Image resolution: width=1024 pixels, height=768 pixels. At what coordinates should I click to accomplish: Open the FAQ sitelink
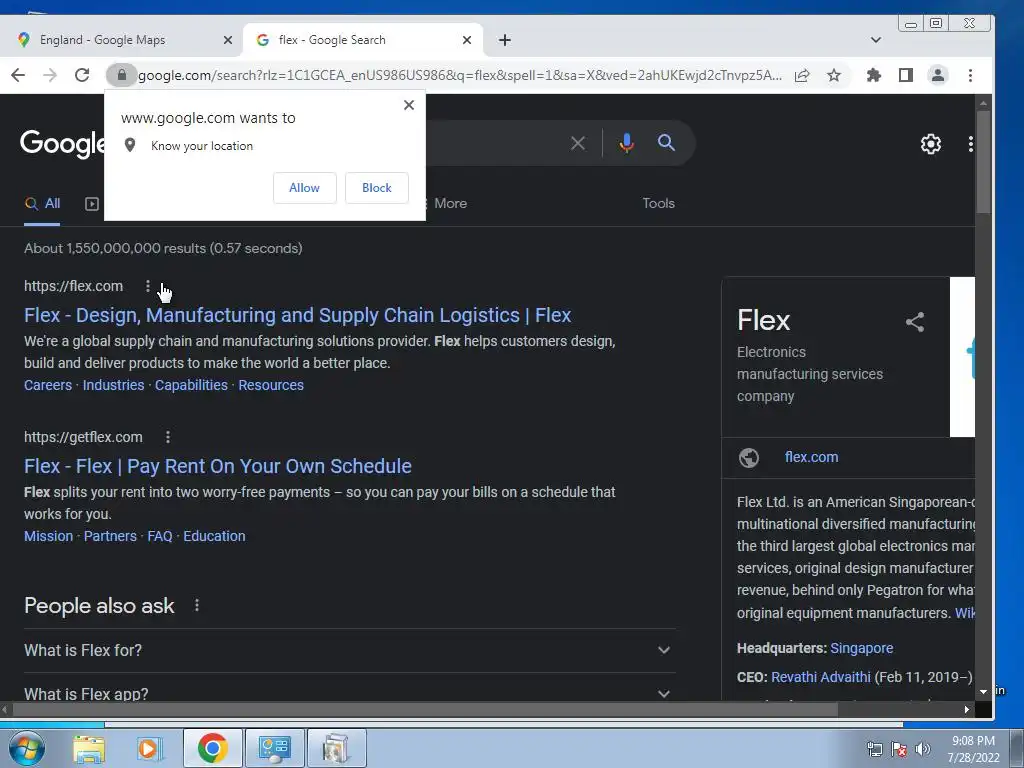(x=160, y=536)
